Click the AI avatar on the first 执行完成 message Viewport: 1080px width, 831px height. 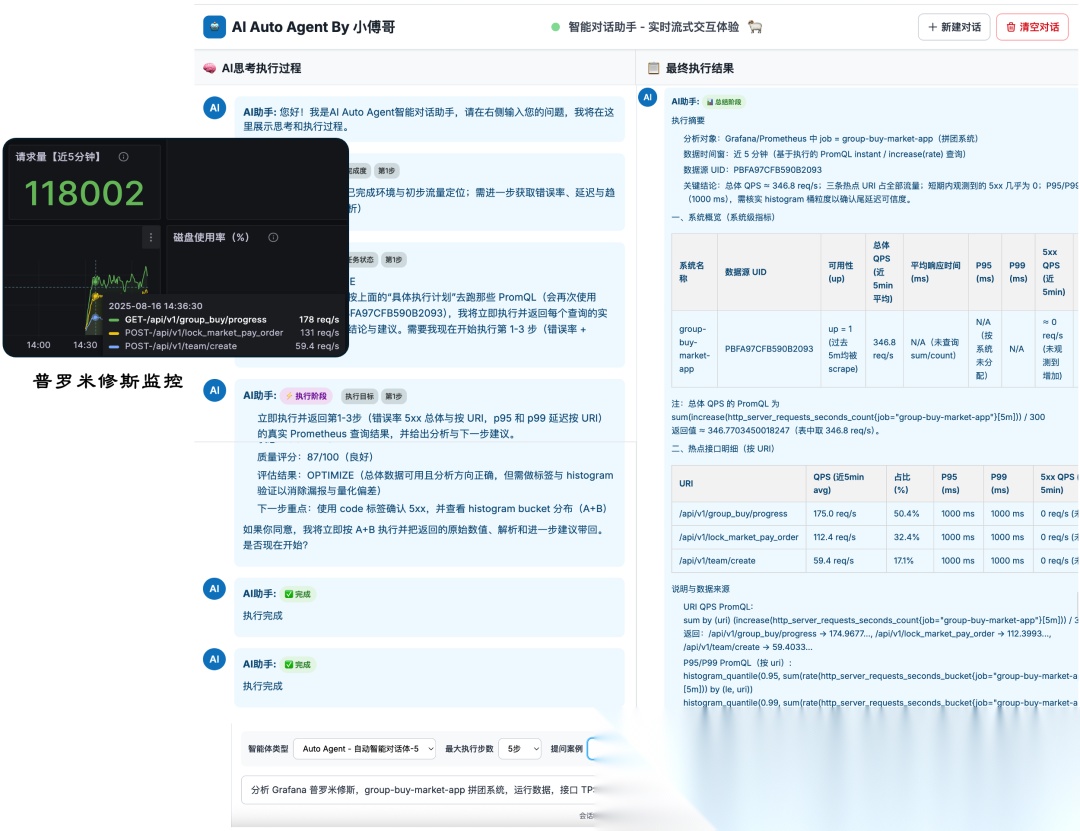pos(215,588)
